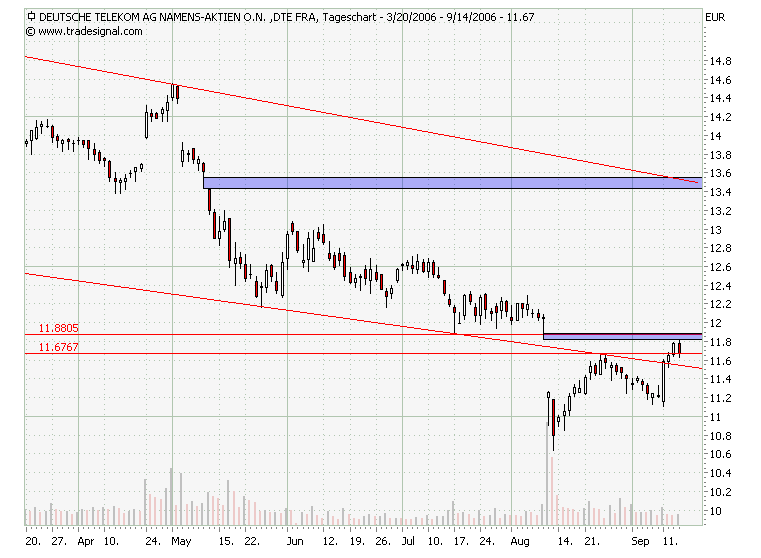The image size is (761, 558).
Task: Click the 12.6 price axis label
Action: coord(720,267)
